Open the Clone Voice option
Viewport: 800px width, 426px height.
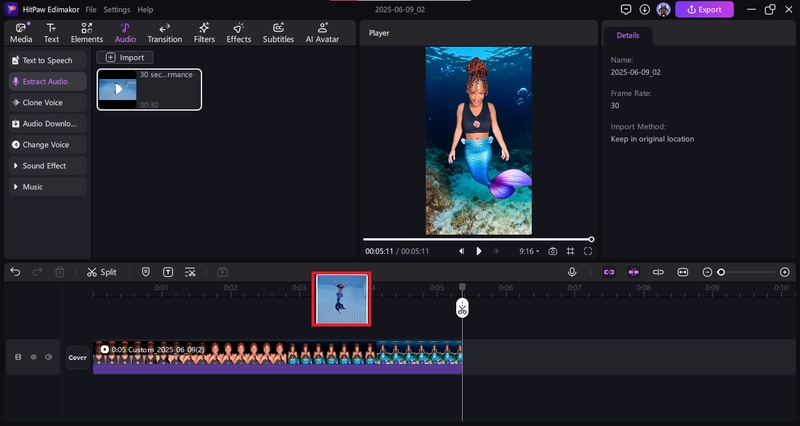(x=47, y=103)
